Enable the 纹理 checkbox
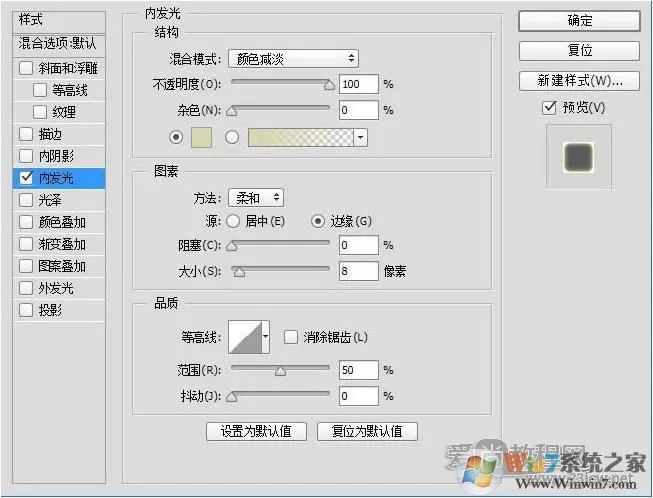Screen dimensions: 653x498 tap(40, 112)
